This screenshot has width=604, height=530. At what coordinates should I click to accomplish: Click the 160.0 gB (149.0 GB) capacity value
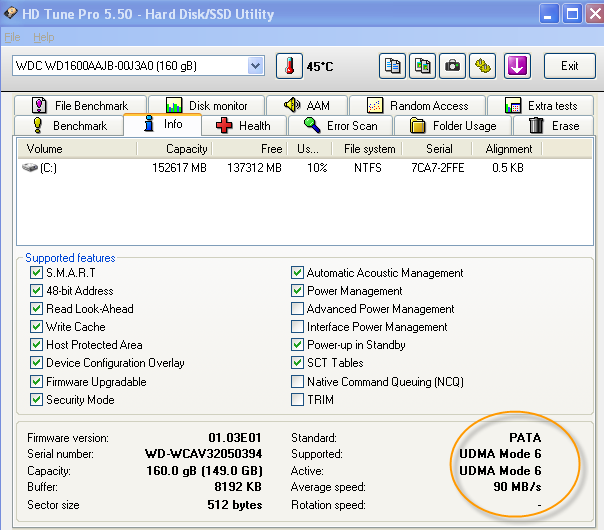(204, 471)
